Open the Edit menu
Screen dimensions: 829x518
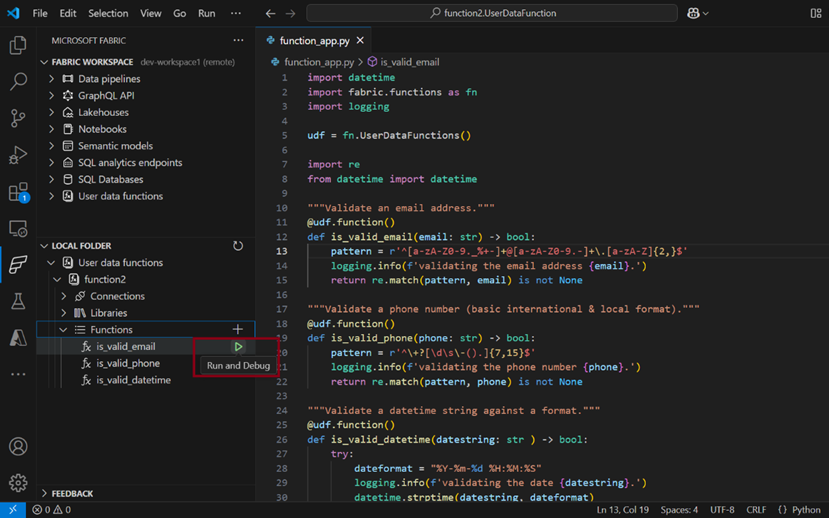pos(68,13)
